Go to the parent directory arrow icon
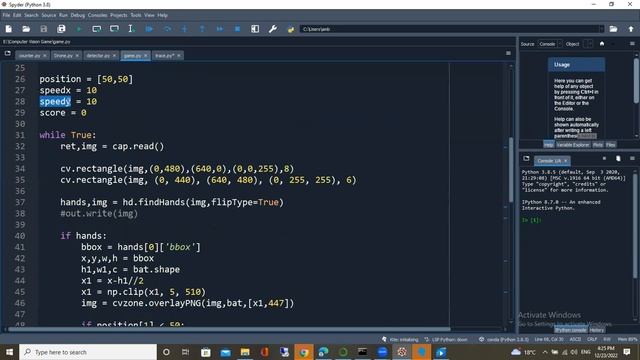 (631, 29)
